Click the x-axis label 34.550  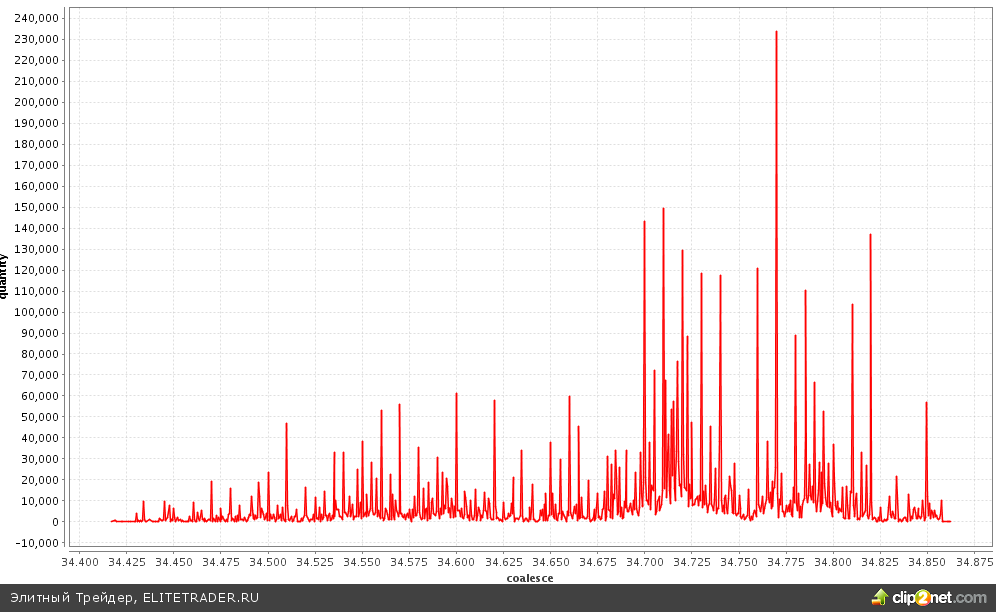tap(362, 562)
